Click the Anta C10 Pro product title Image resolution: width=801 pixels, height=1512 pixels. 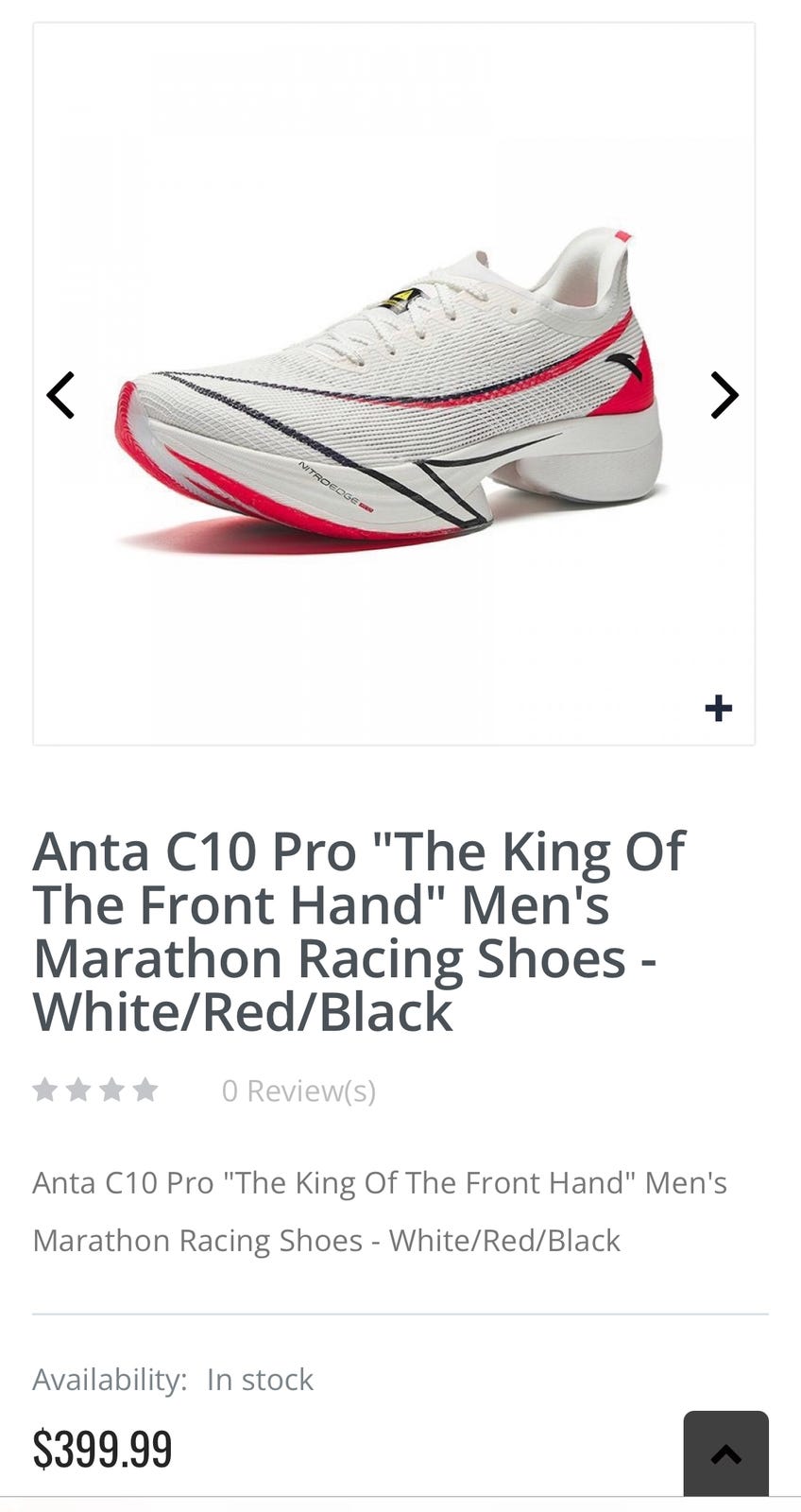click(x=359, y=931)
